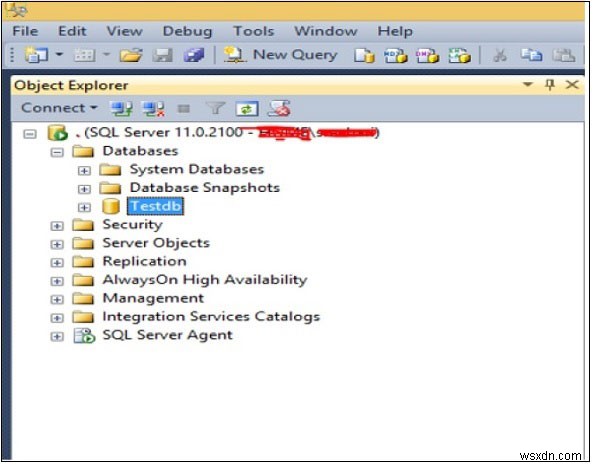593x466 pixels.
Task: Click the Stop square icon
Action: [184, 109]
